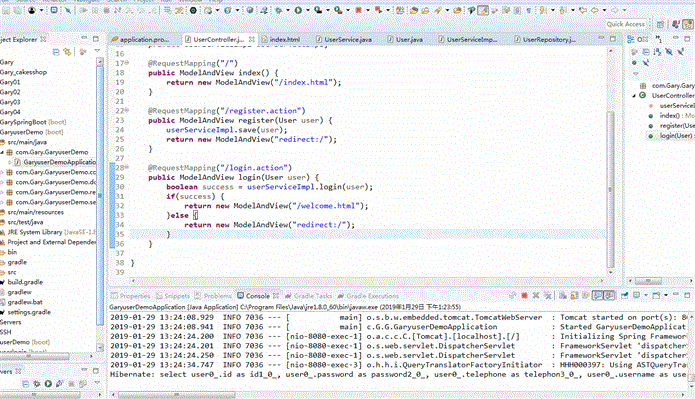
Task: Click Remove Launch in the Console toolbar
Action: pos(536,295)
